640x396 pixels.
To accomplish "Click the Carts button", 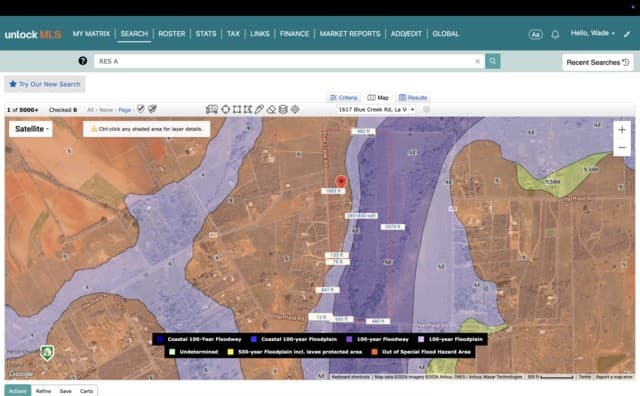I will click(86, 391).
